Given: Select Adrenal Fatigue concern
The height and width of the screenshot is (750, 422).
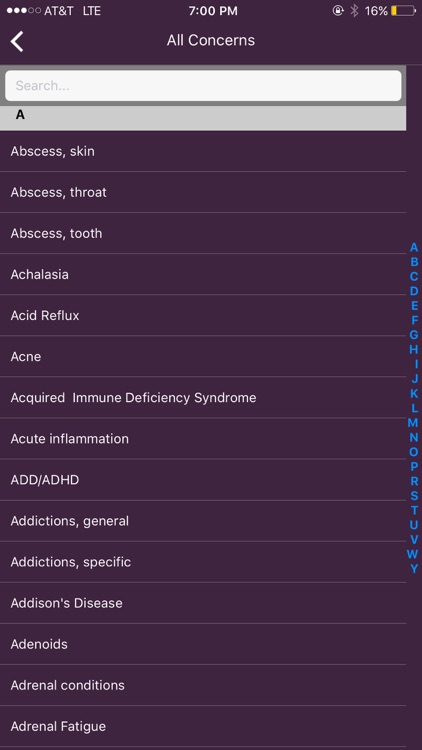Looking at the screenshot, I should 203,727.
